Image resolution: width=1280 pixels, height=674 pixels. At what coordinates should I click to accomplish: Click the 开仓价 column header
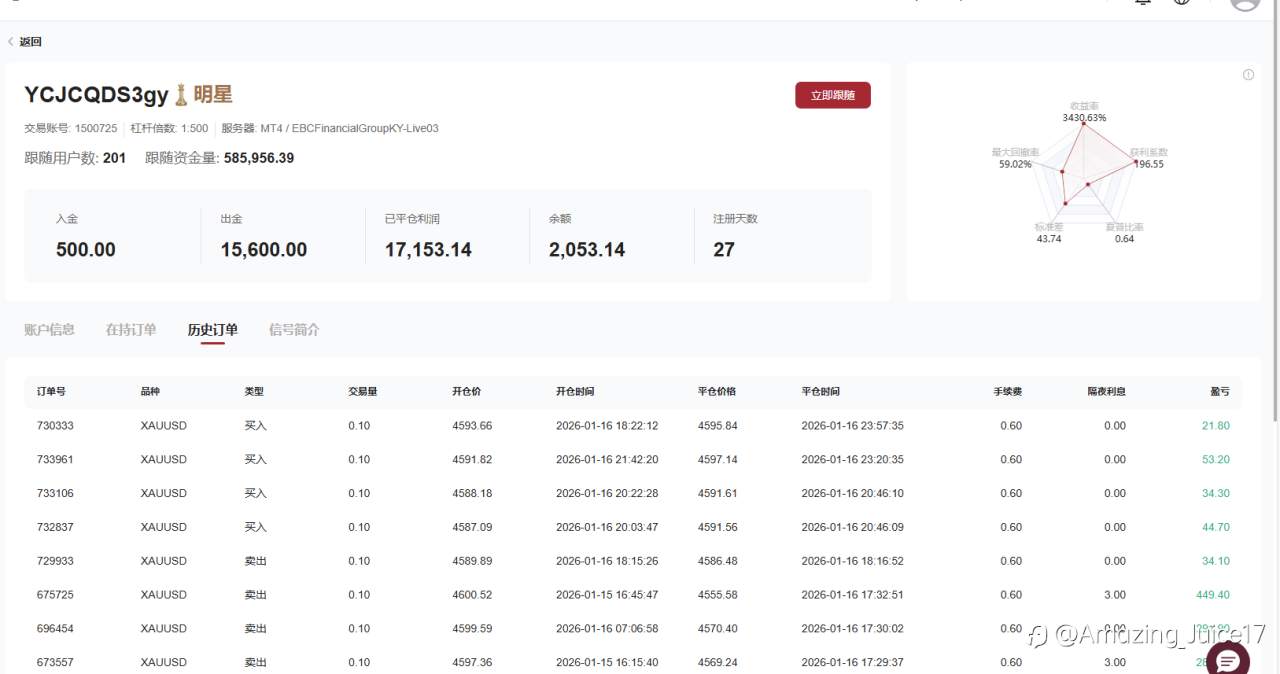(466, 391)
